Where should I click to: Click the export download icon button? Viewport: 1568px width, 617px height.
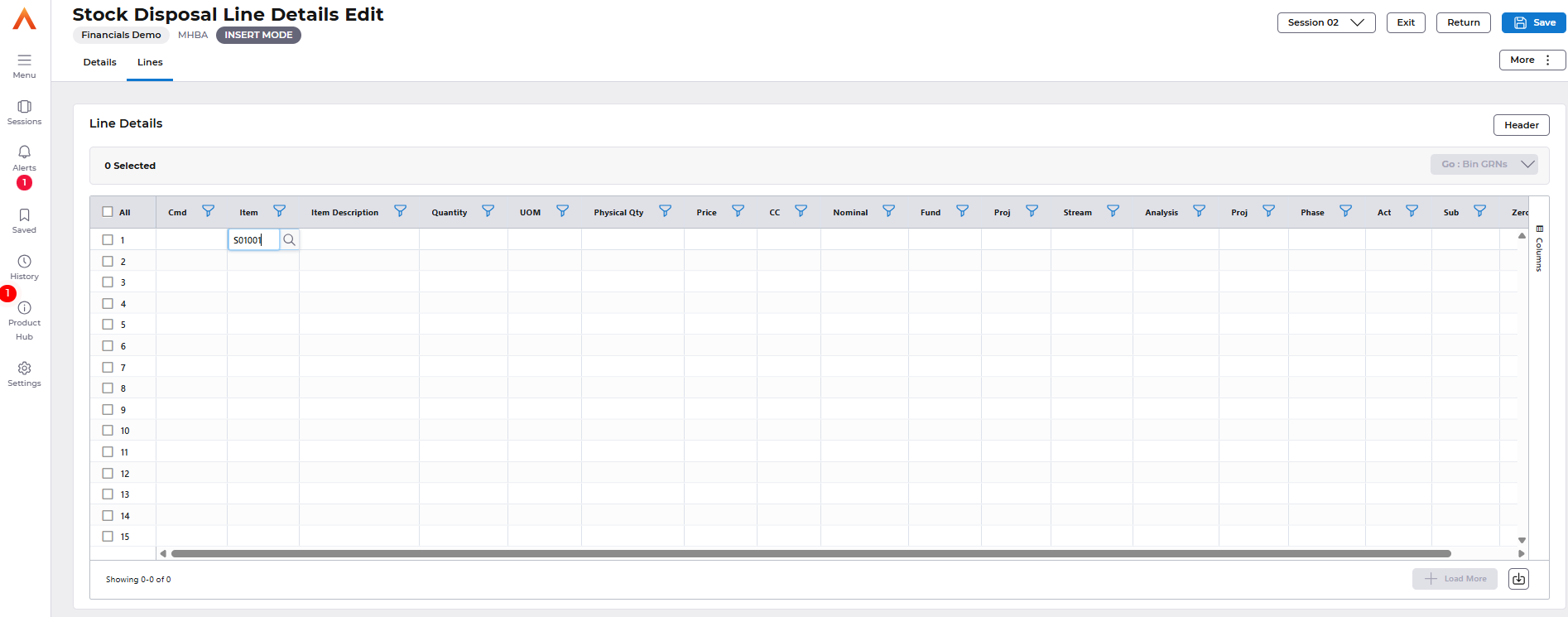pos(1518,579)
